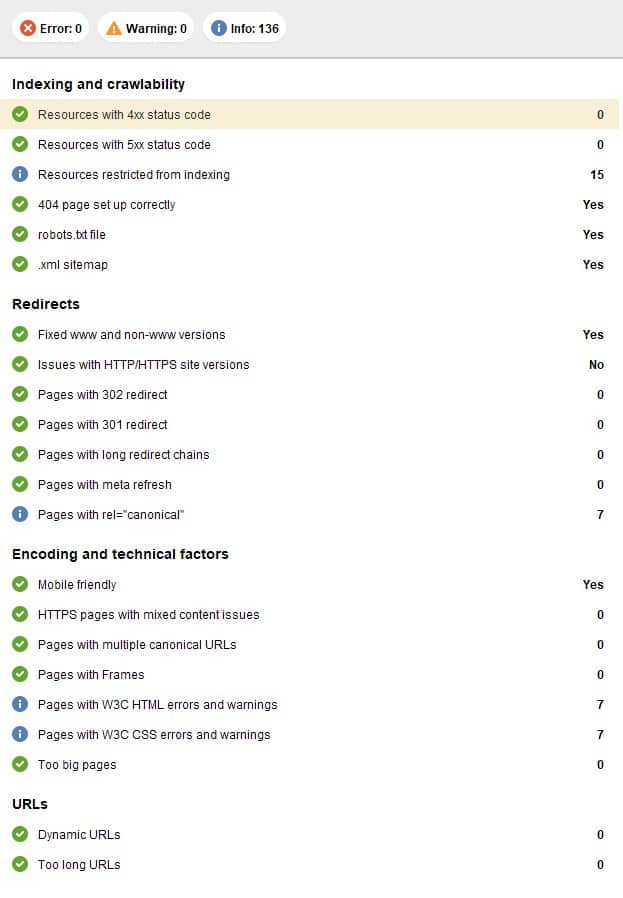Click green check icon next to "robots.txt file"
This screenshot has height=898, width=623.
tap(19, 234)
